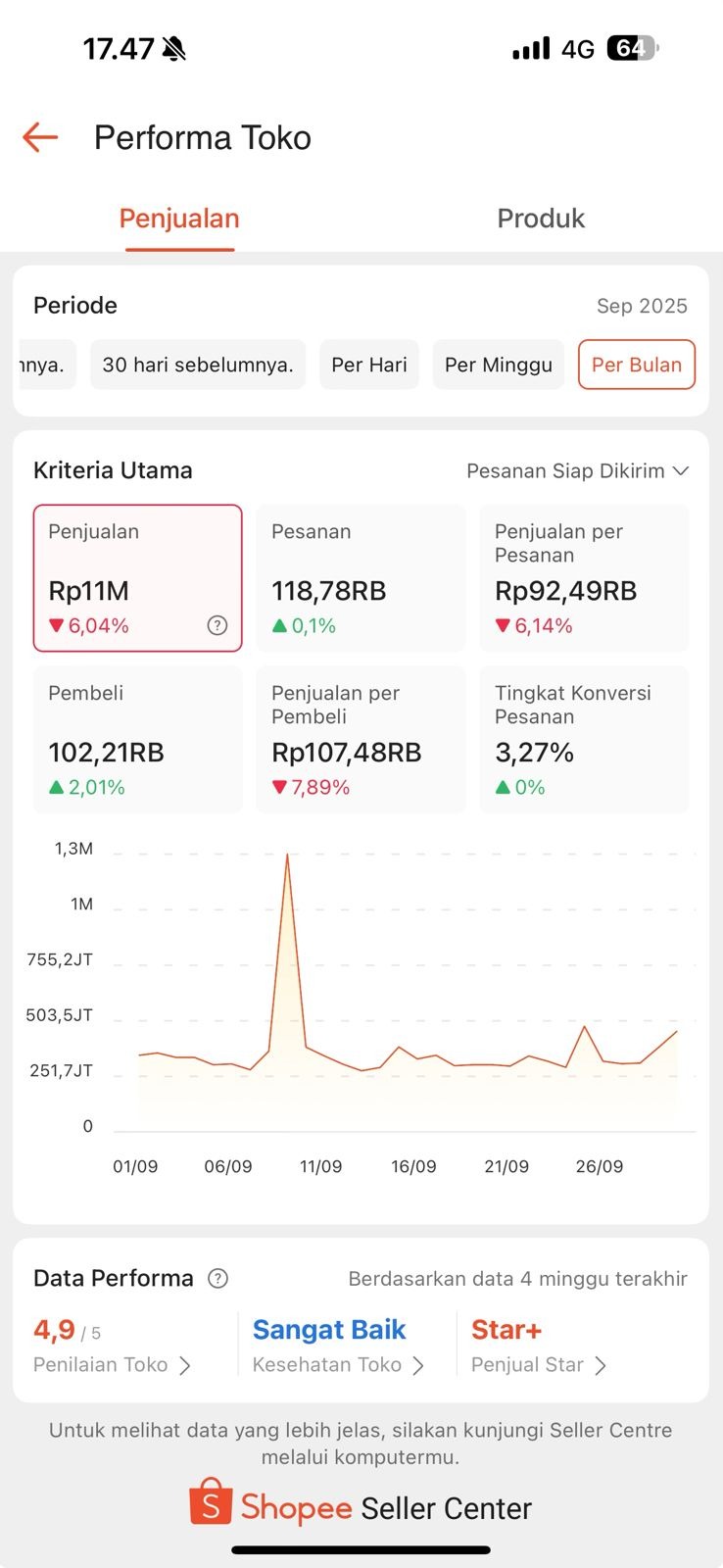
Task: Select the Per Bulan period option
Action: tap(636, 365)
